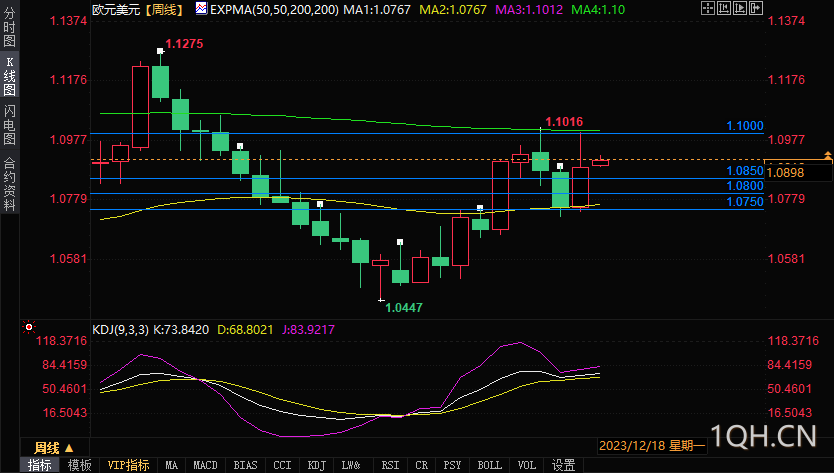This screenshot has width=834, height=473.
Task: Select the 模板 bottom tab
Action: point(79,465)
